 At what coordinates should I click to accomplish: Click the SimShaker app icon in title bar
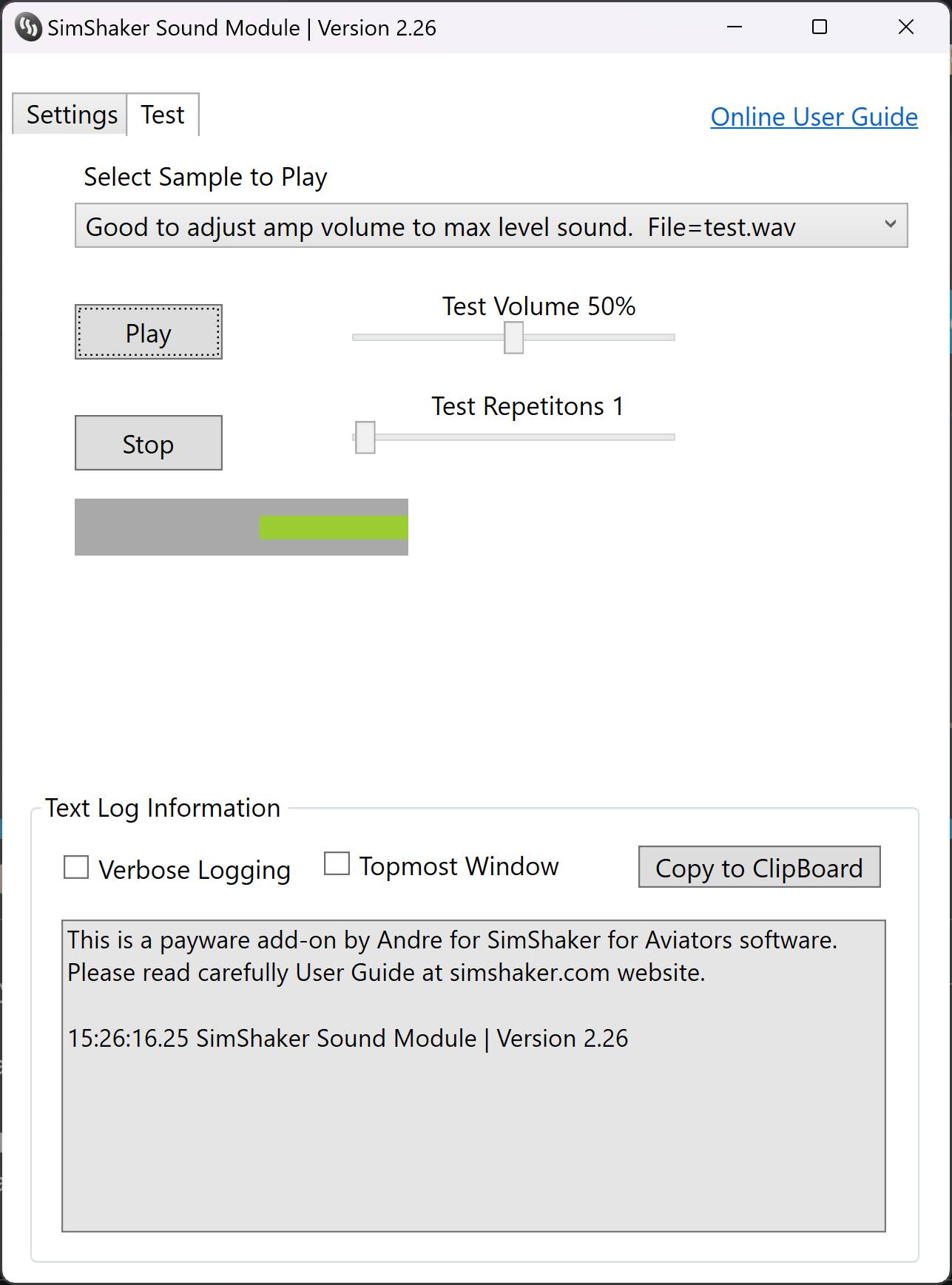click(28, 27)
